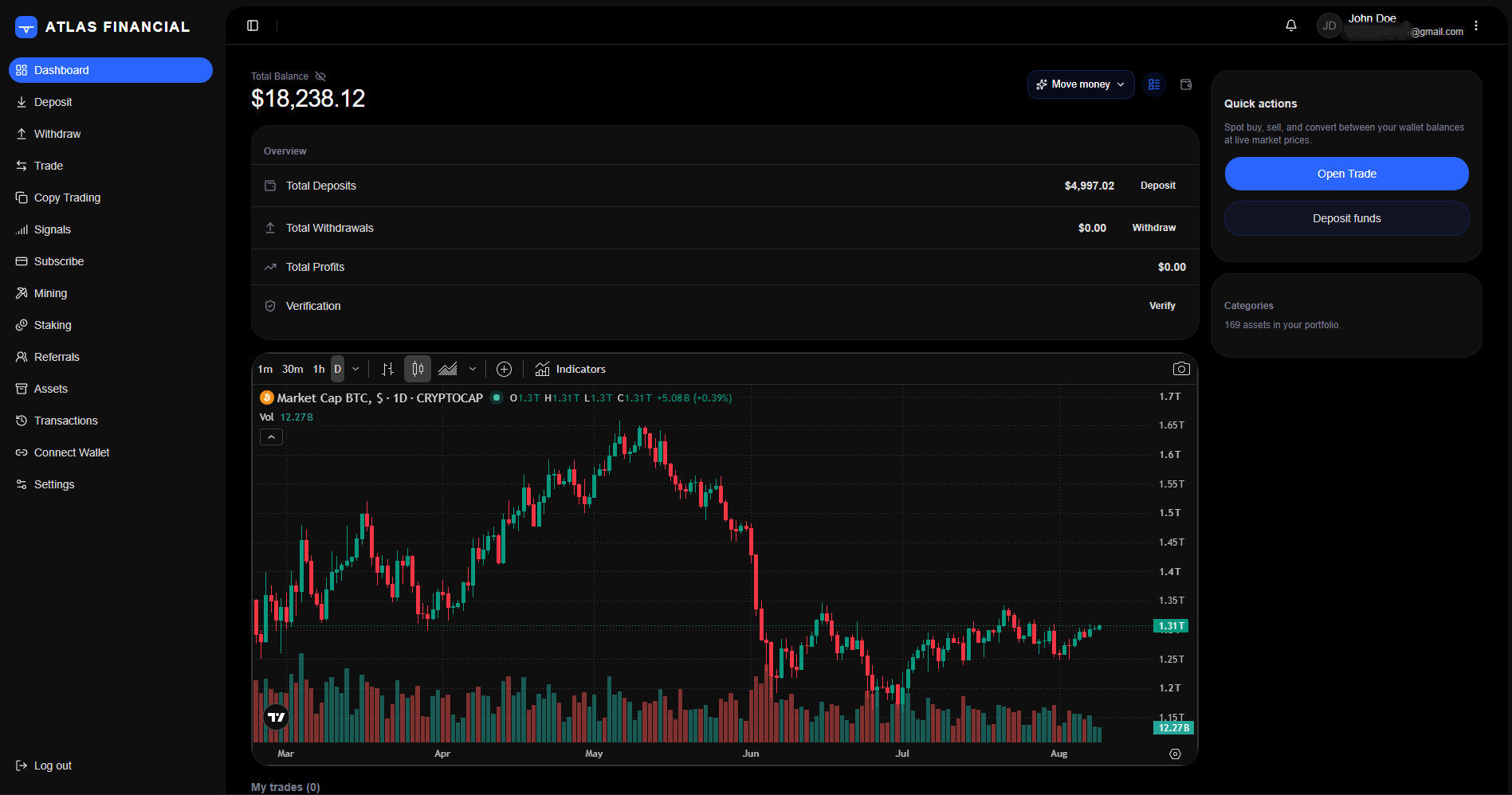Viewport: 1512px width, 795px height.
Task: Switch chart to Area style
Action: (448, 369)
